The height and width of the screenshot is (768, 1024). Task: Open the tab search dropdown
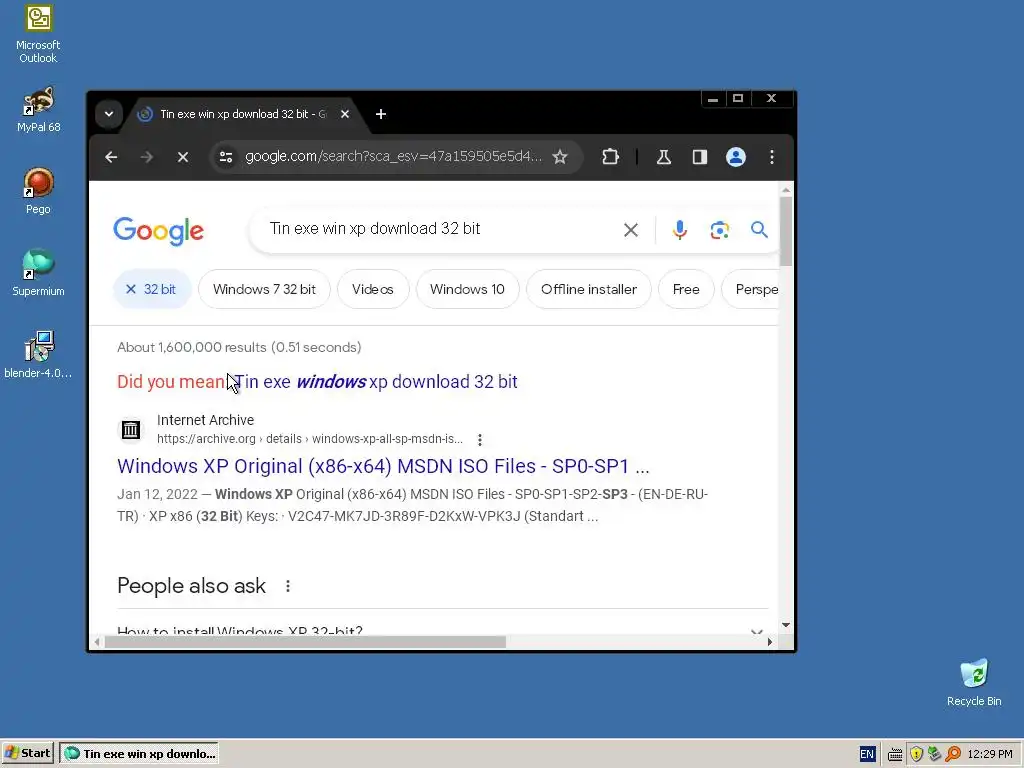pyautogui.click(x=108, y=114)
